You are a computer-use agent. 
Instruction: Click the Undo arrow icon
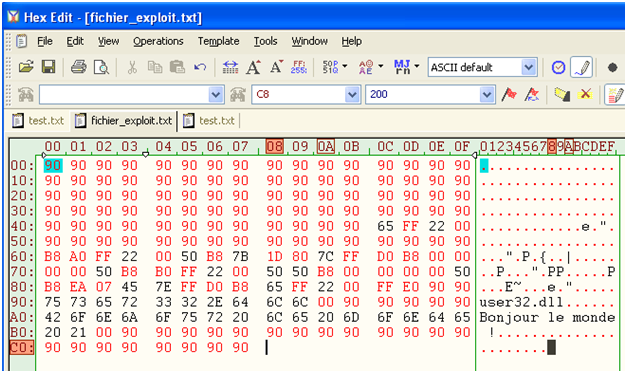200,67
